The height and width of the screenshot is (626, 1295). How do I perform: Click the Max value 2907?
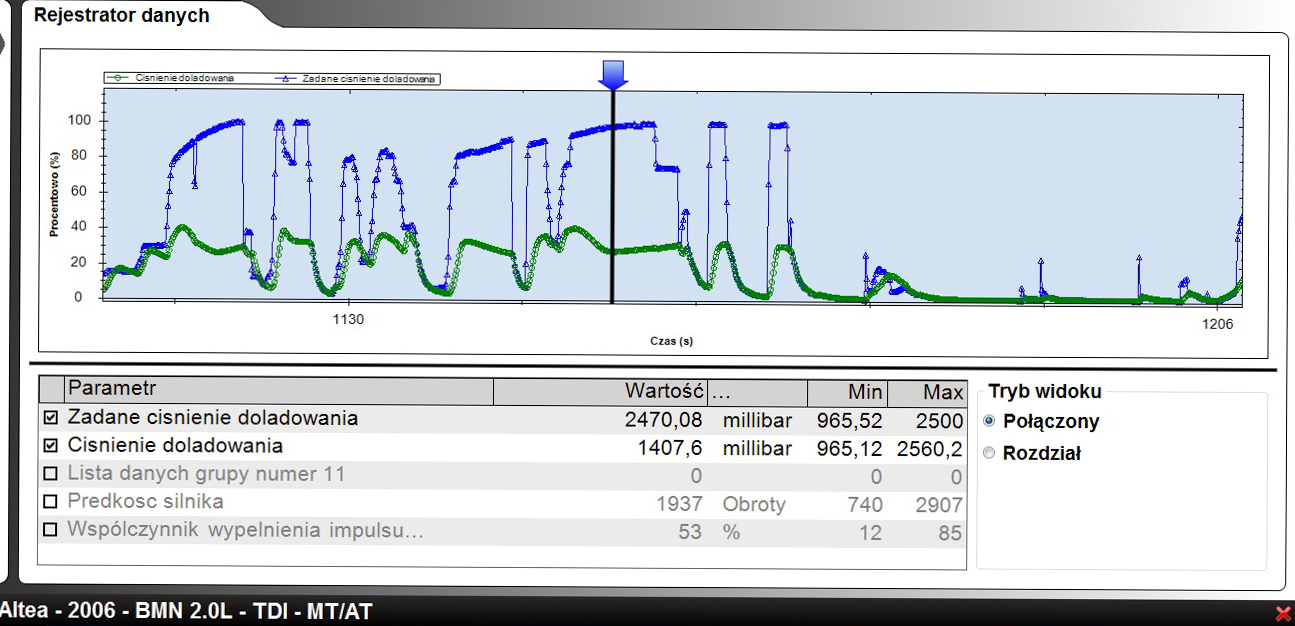(x=940, y=505)
